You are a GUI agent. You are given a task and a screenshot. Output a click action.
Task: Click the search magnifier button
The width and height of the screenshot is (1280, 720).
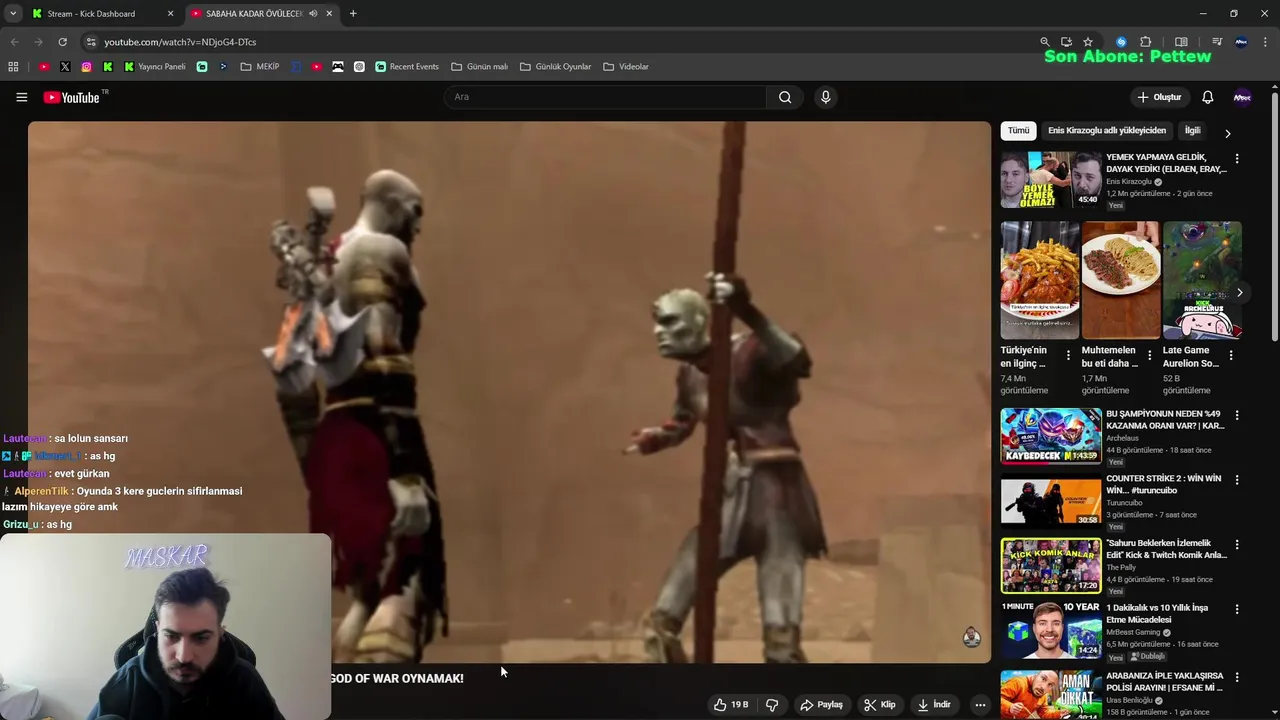(785, 97)
